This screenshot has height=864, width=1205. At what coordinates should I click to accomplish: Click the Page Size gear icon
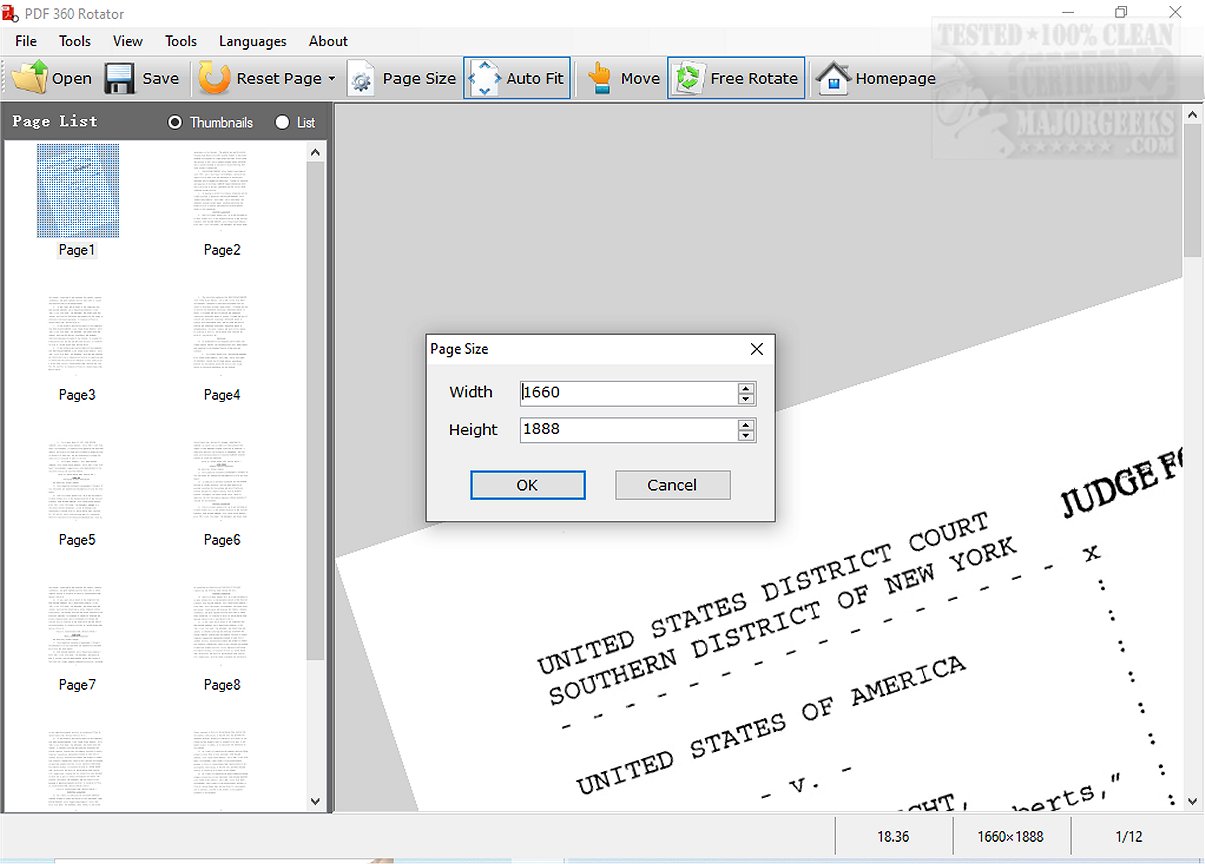point(362,79)
